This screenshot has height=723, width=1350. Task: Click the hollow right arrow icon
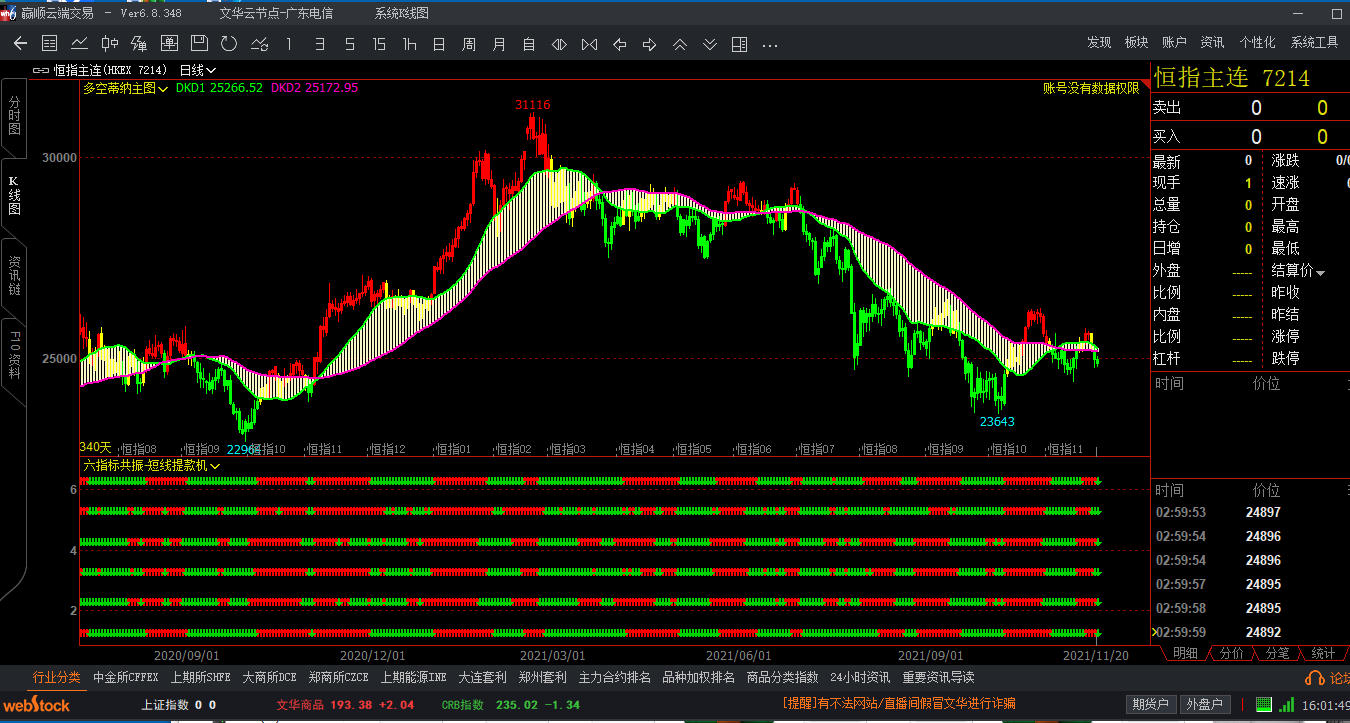coord(649,44)
